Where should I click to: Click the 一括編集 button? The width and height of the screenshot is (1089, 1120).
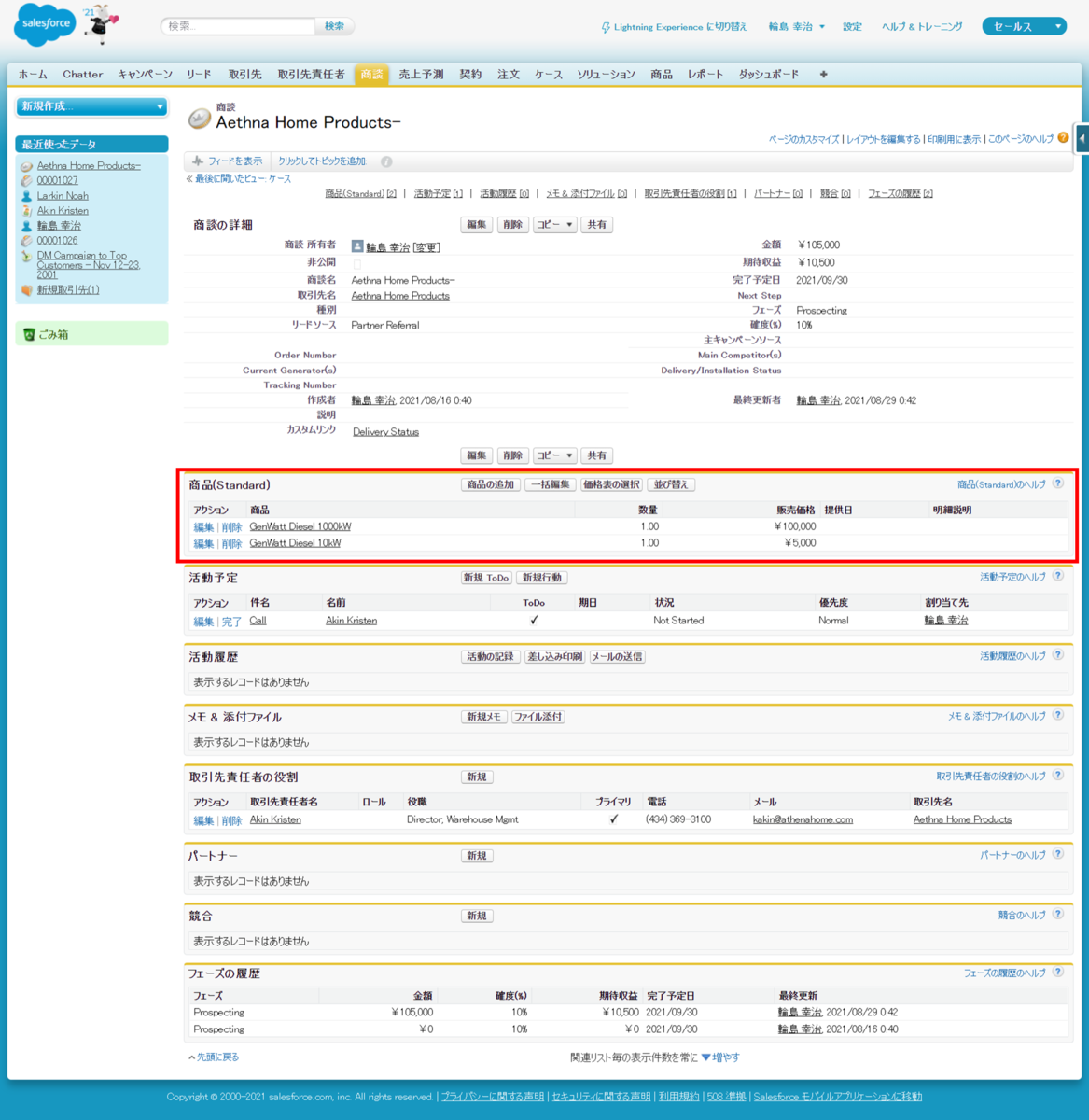tap(550, 484)
